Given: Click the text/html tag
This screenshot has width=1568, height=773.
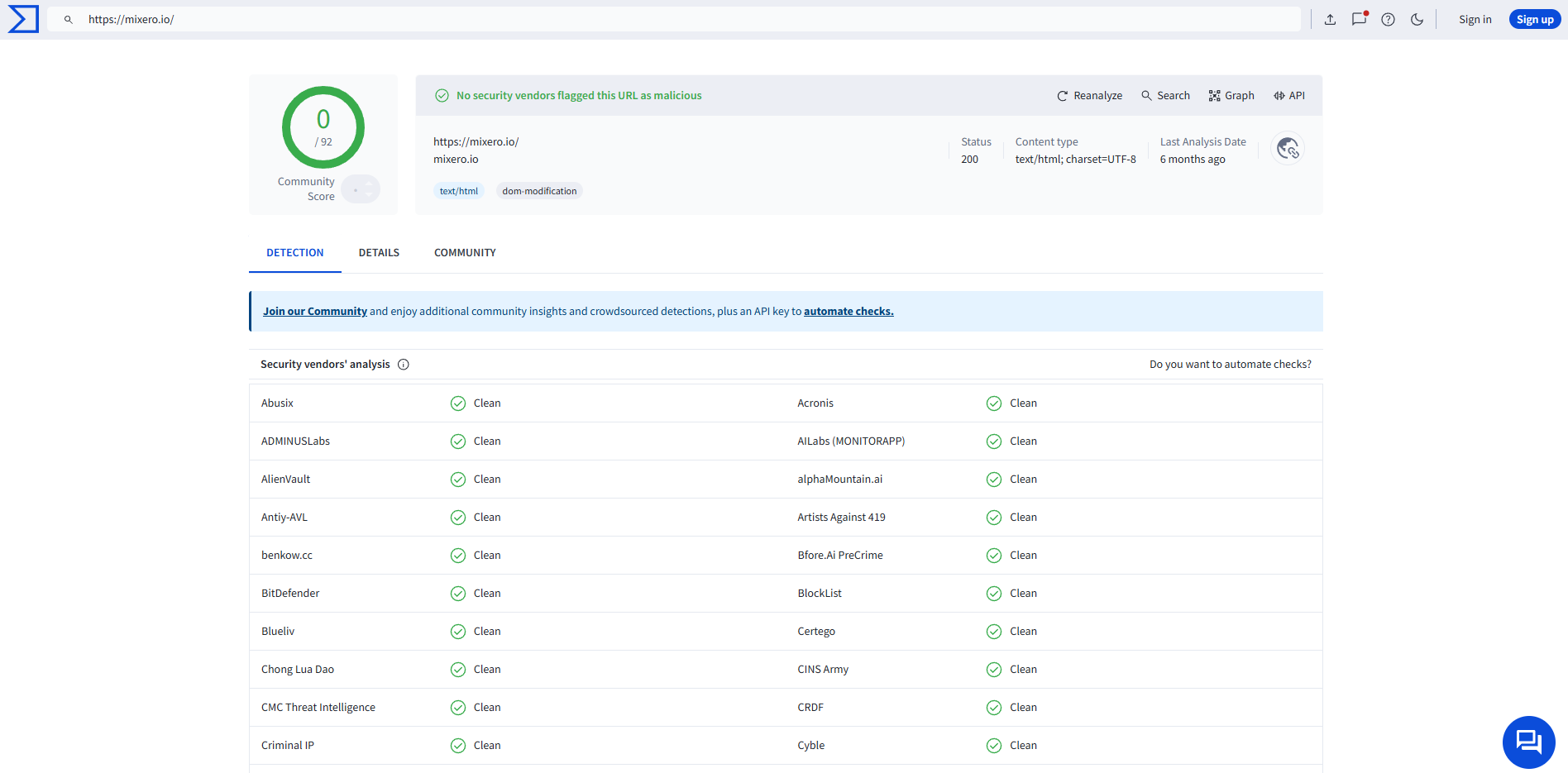Looking at the screenshot, I should (459, 191).
